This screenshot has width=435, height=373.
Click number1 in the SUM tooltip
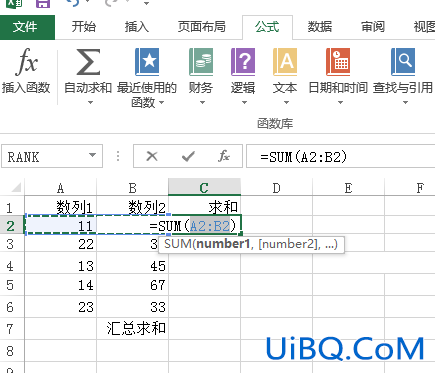223,244
